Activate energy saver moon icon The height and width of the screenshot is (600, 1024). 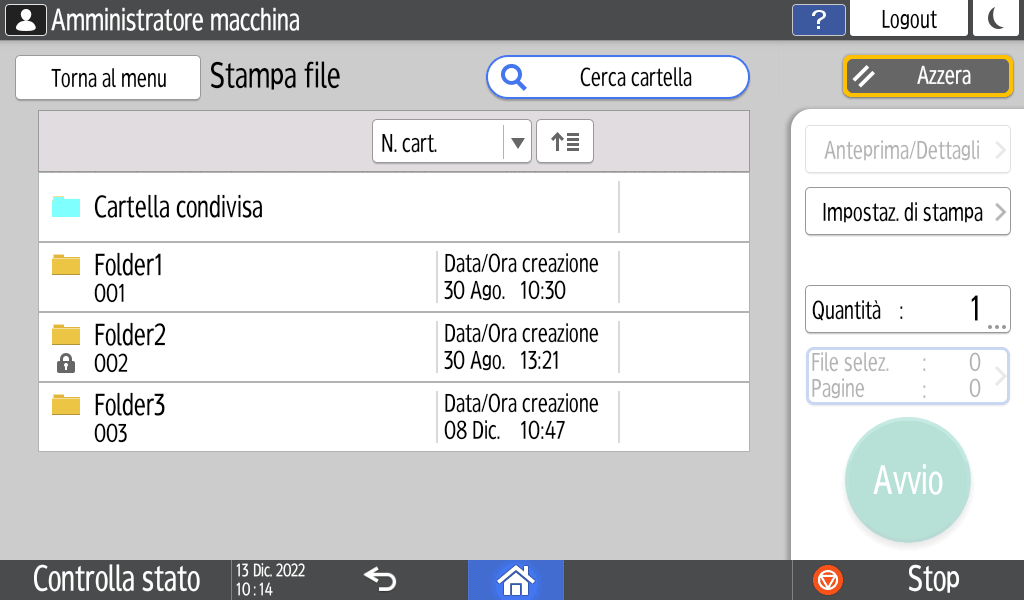(x=995, y=19)
